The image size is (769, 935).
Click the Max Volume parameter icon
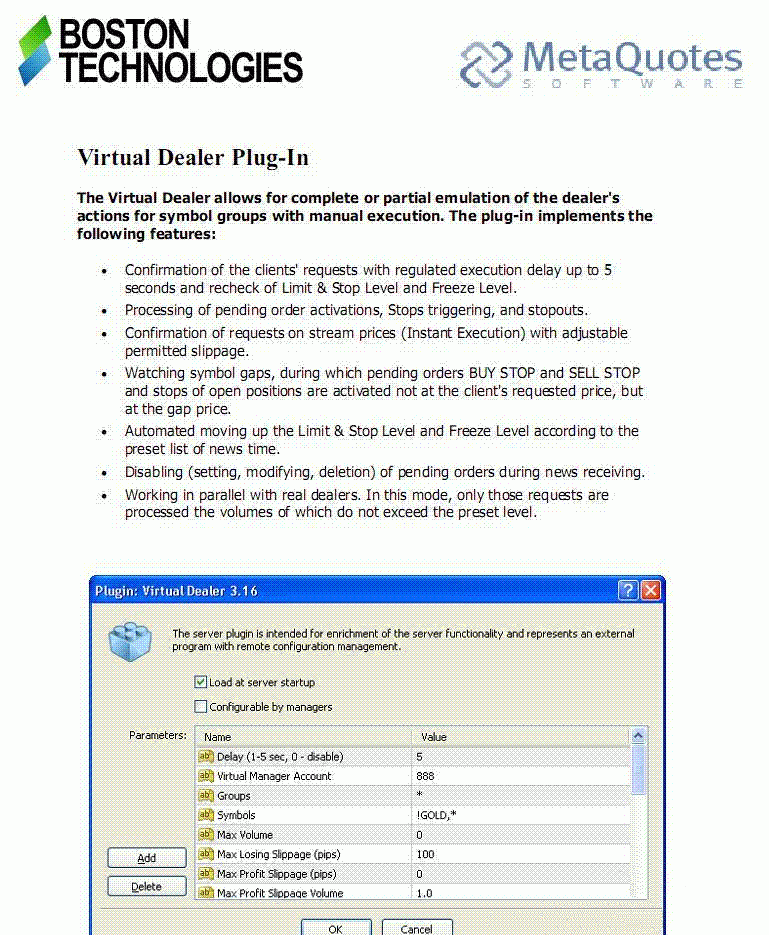(x=206, y=835)
